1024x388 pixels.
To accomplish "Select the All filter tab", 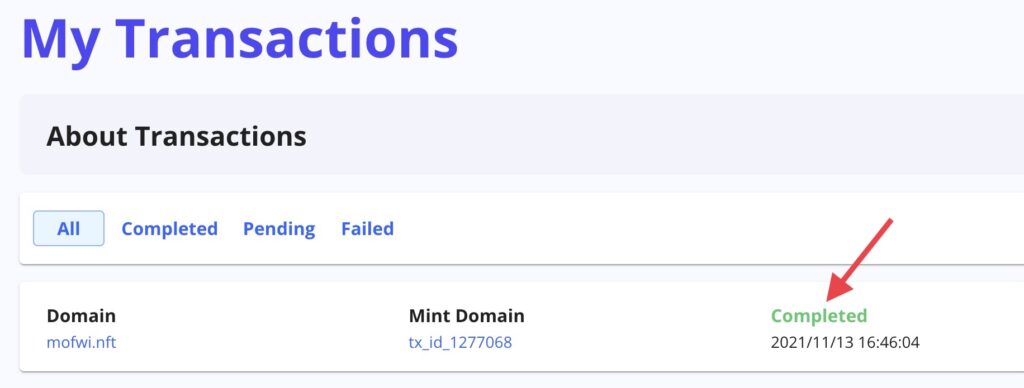I will tap(69, 229).
